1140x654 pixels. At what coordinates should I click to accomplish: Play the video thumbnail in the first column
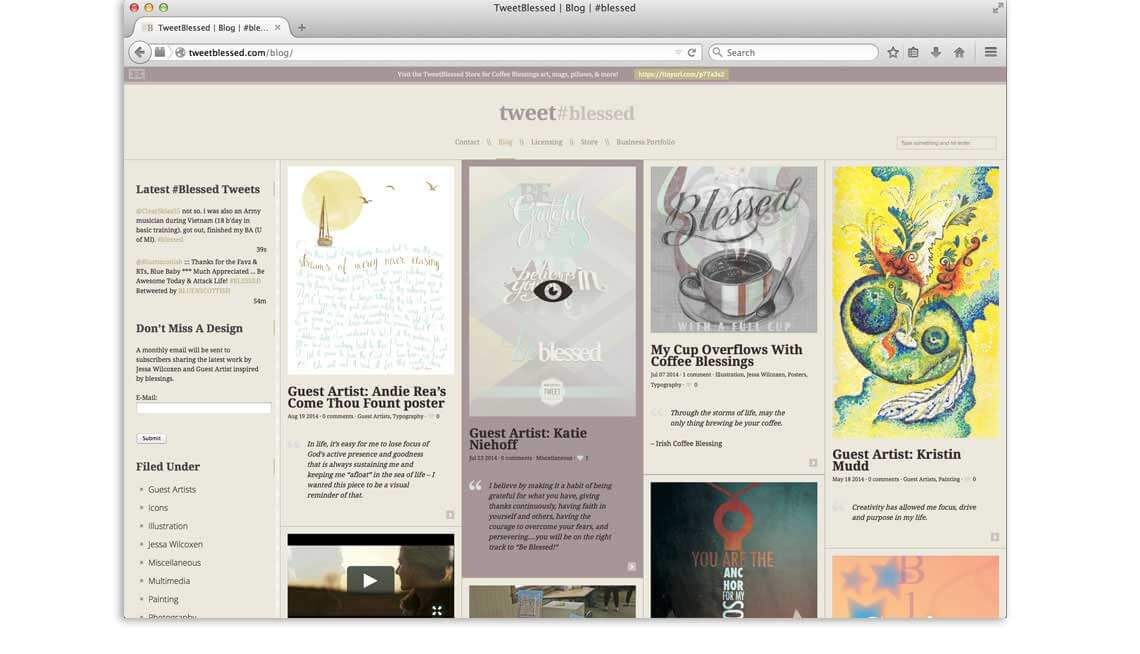(x=370, y=579)
